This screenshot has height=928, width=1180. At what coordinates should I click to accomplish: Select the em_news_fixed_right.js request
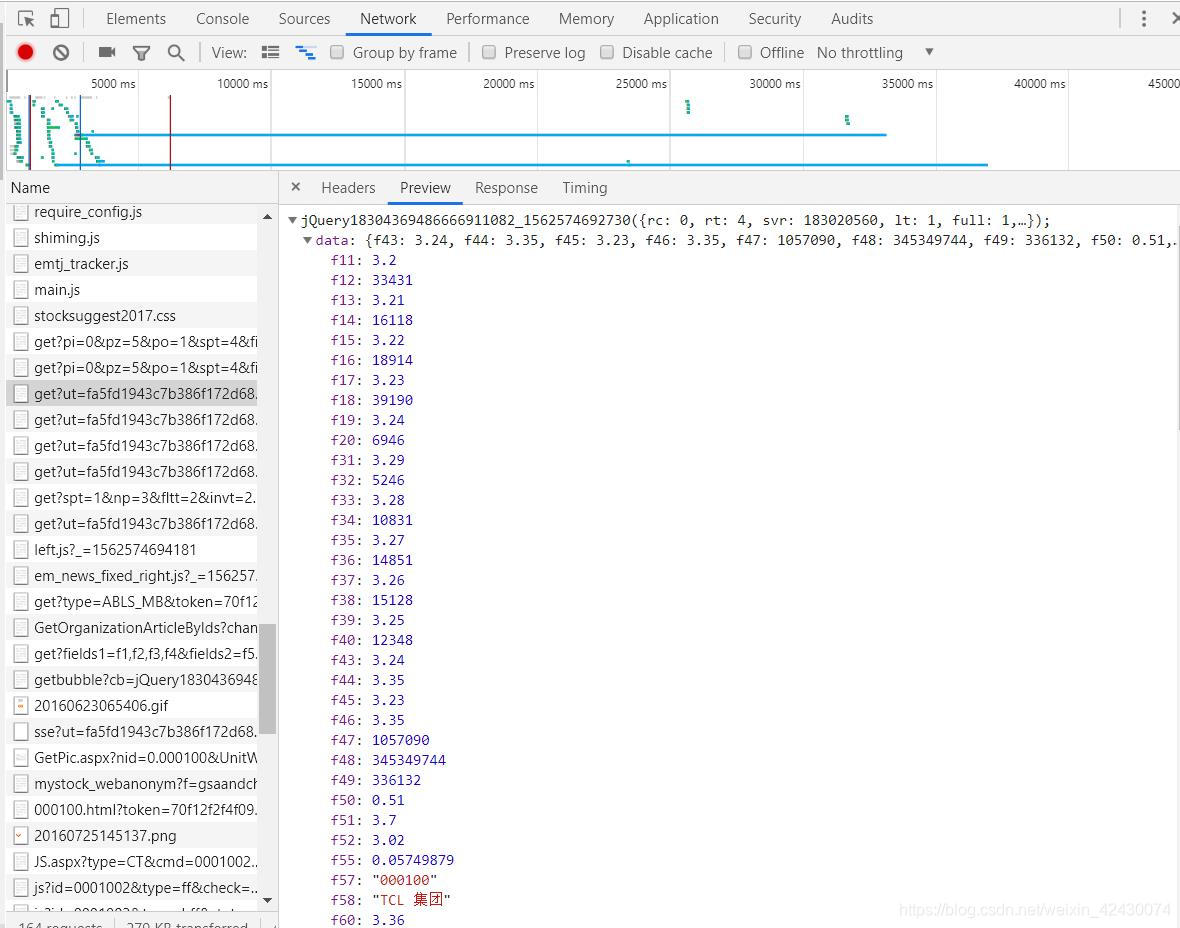[x=132, y=576]
